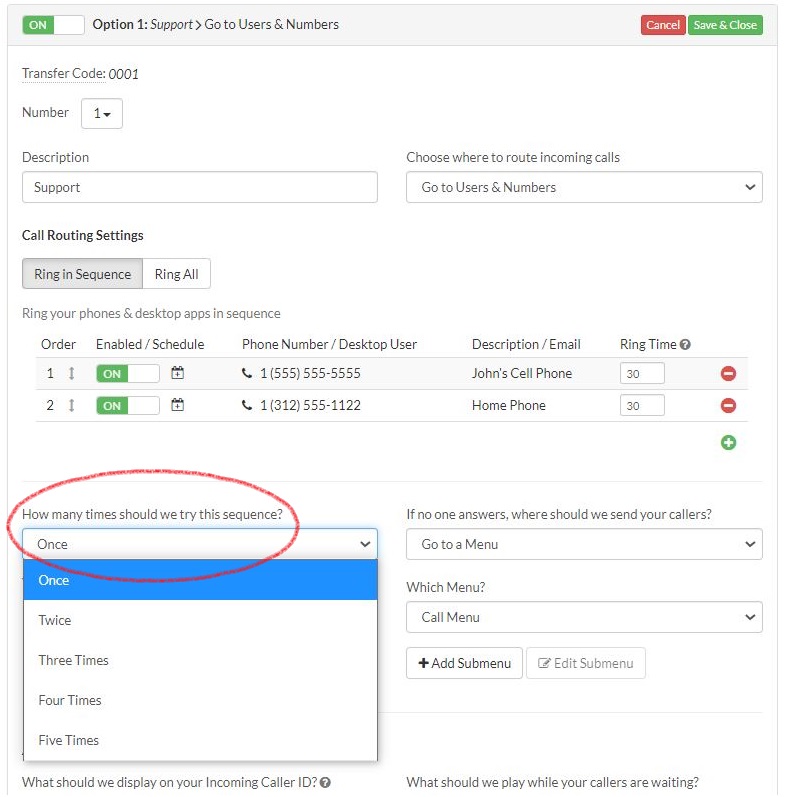The image size is (785, 797).
Task: Choose Five Times in the dropdown list
Action: click(x=69, y=740)
